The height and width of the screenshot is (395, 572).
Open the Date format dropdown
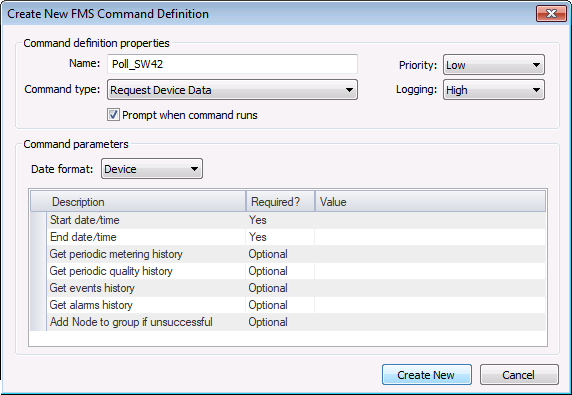[152, 169]
